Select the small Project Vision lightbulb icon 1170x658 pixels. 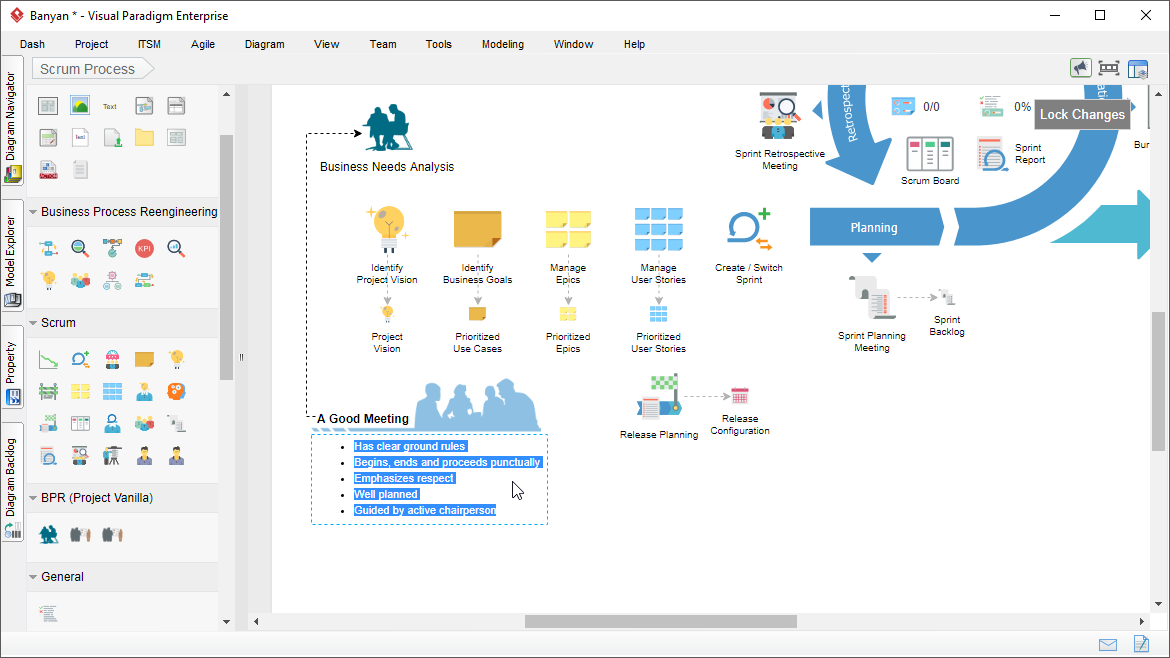387,313
